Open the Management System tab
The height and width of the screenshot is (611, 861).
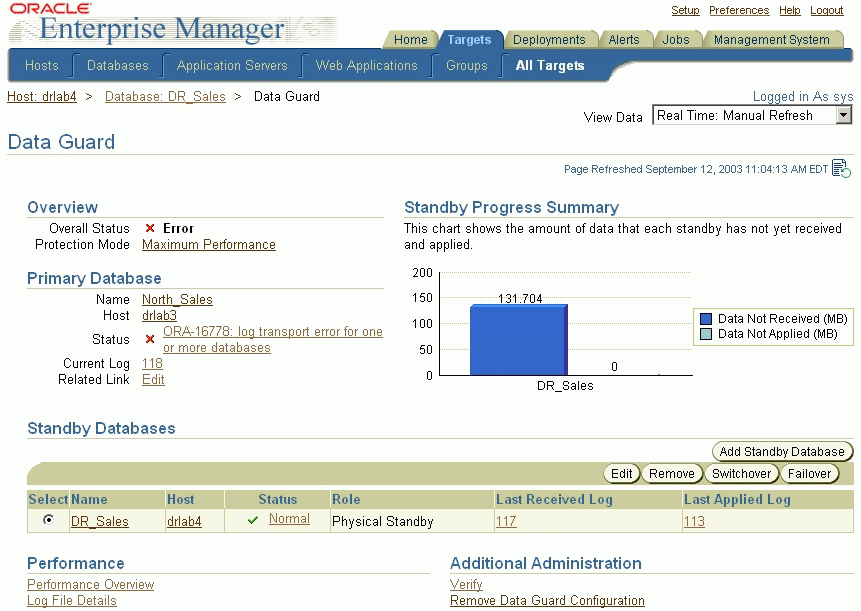coord(771,40)
